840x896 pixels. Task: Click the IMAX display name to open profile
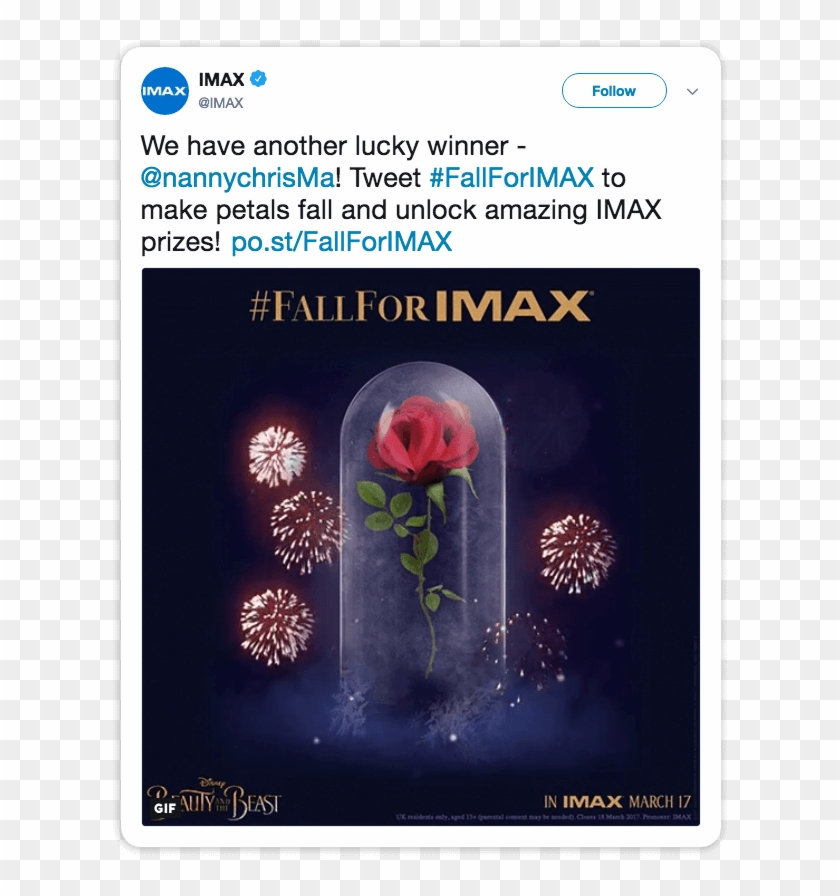point(221,79)
